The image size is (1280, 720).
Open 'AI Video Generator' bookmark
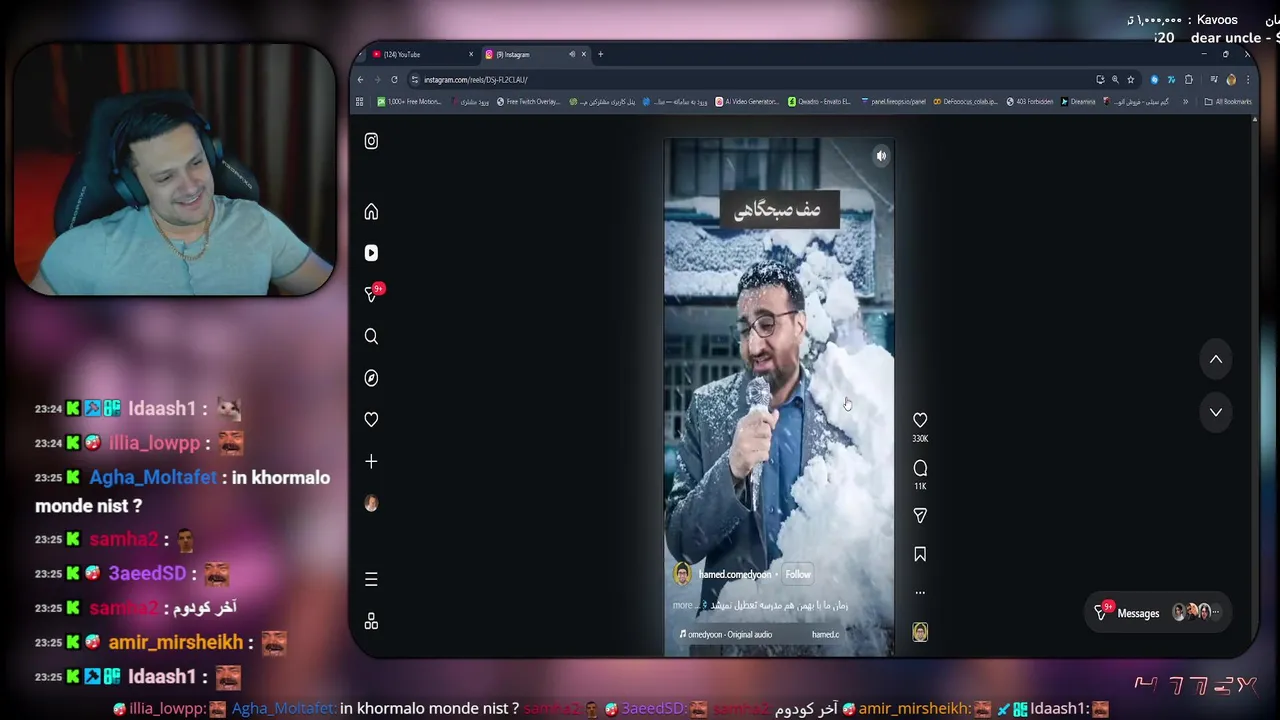[x=748, y=102]
